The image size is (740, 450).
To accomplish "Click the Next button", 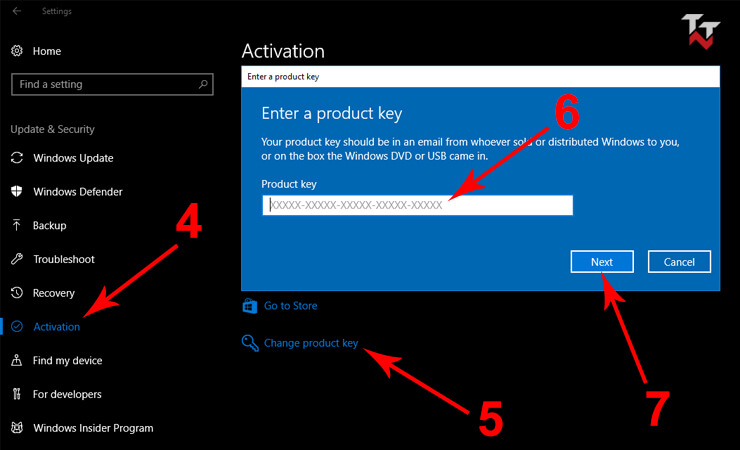I will [602, 262].
